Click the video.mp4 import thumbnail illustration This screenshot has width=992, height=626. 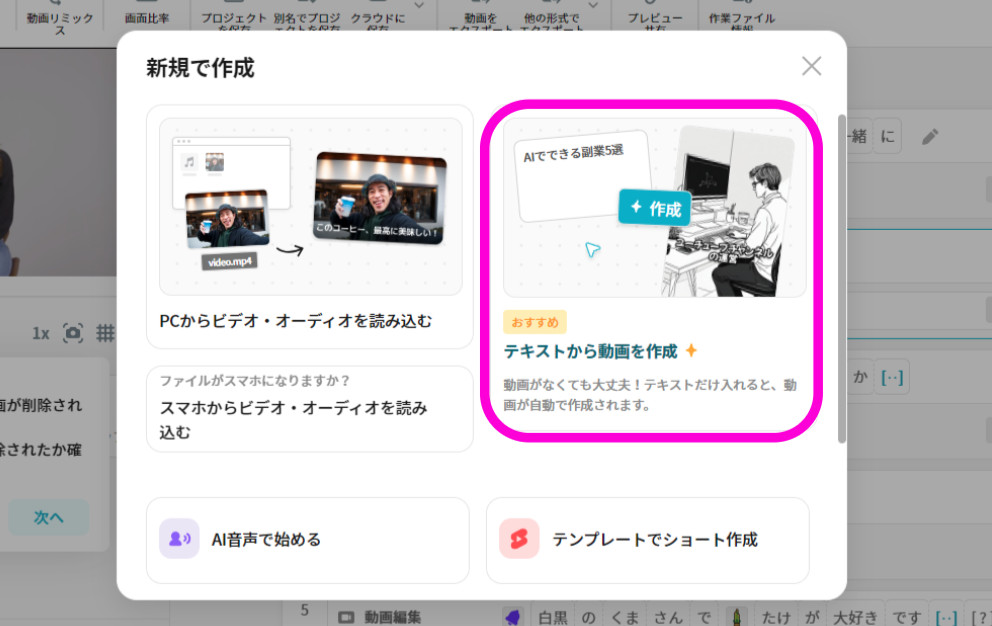pos(227,228)
